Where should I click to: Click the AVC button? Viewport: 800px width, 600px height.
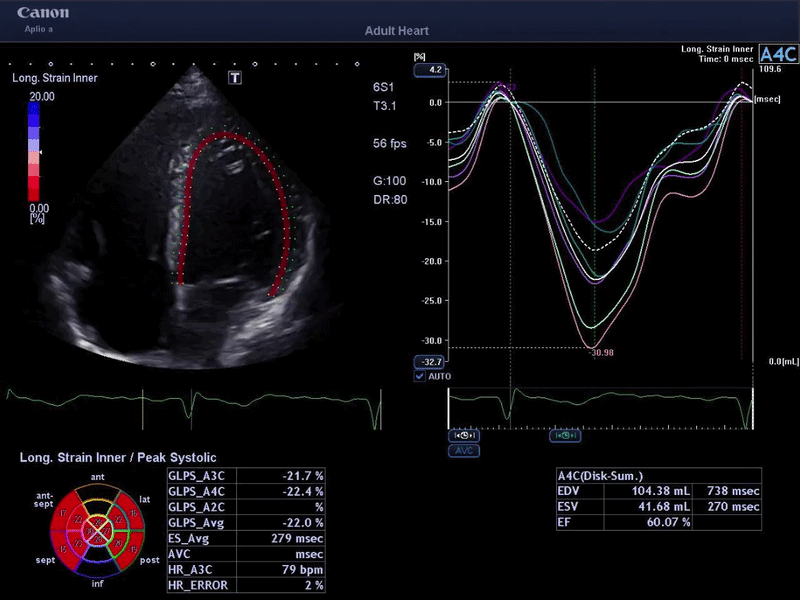[x=464, y=451]
